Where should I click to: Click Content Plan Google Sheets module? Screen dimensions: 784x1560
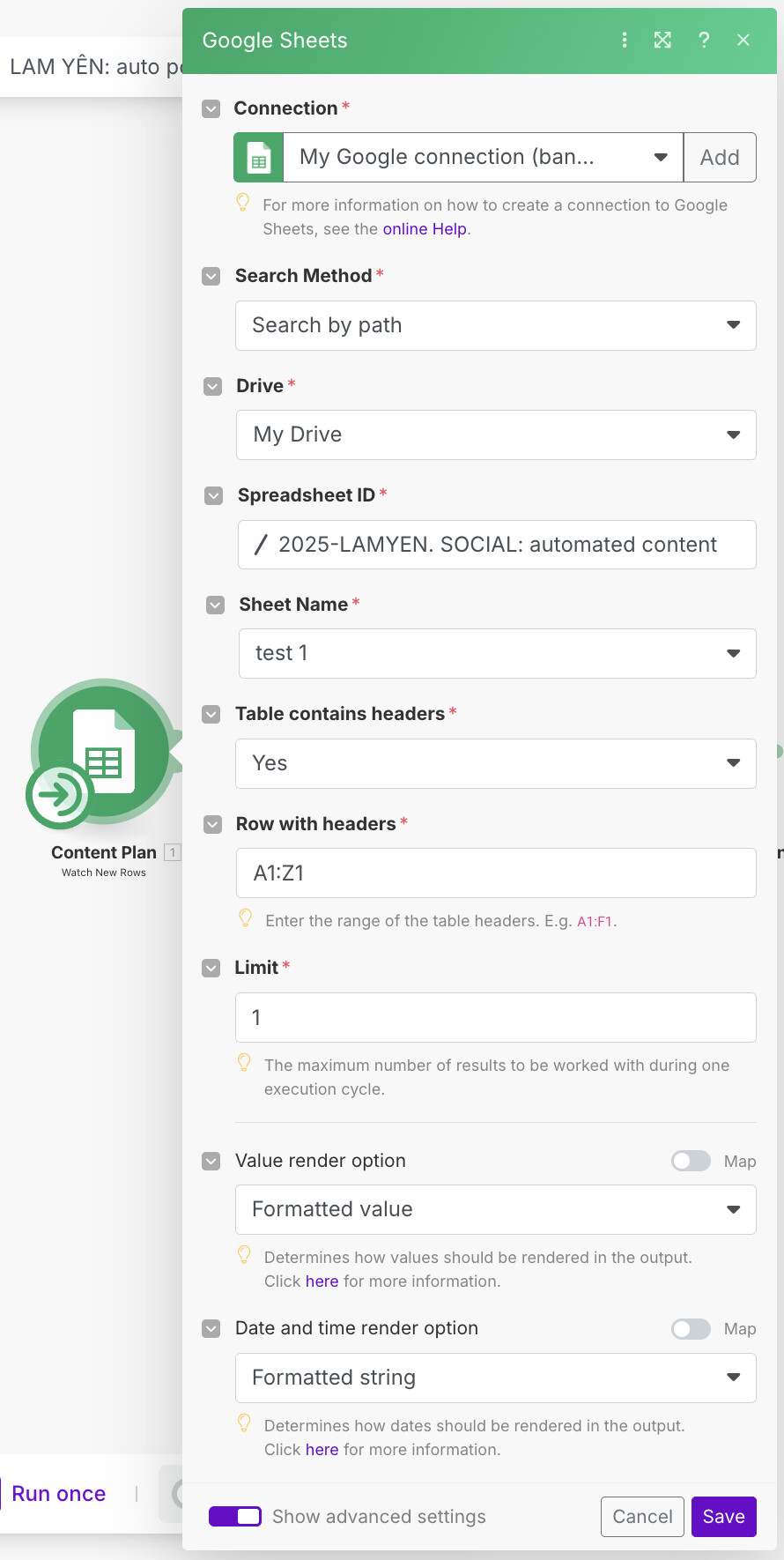point(104,751)
